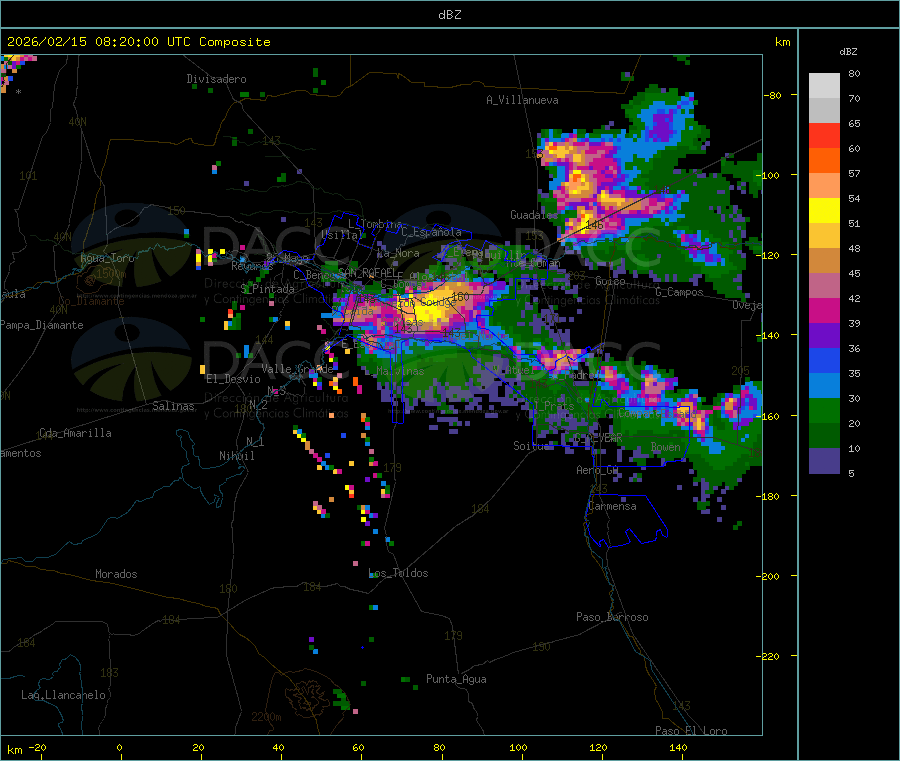This screenshot has height=761, width=900.
Task: Select the 'Agua_Toro' map label
Action: pyautogui.click(x=107, y=258)
